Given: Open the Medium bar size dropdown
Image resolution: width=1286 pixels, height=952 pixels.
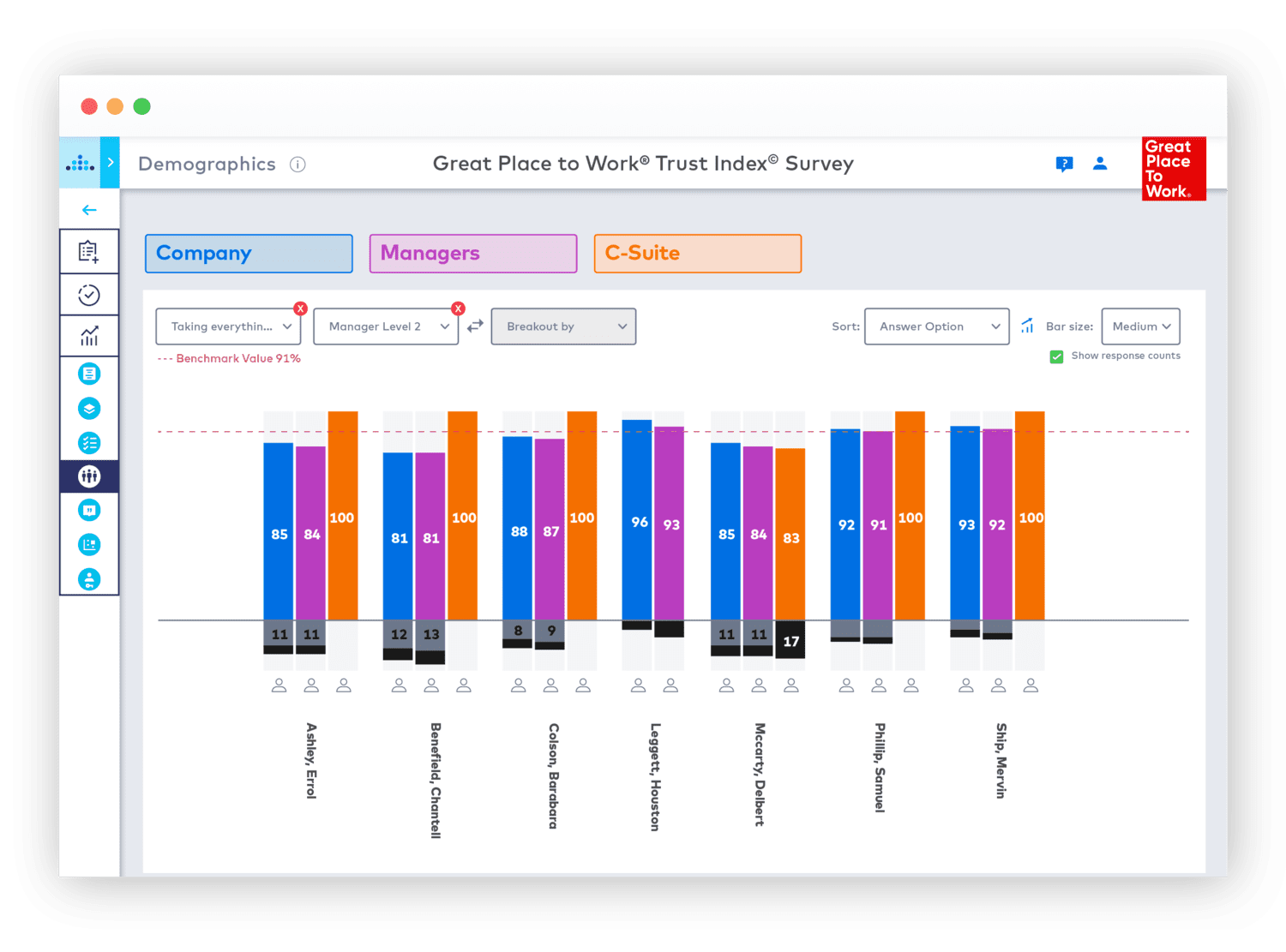Looking at the screenshot, I should (1141, 326).
